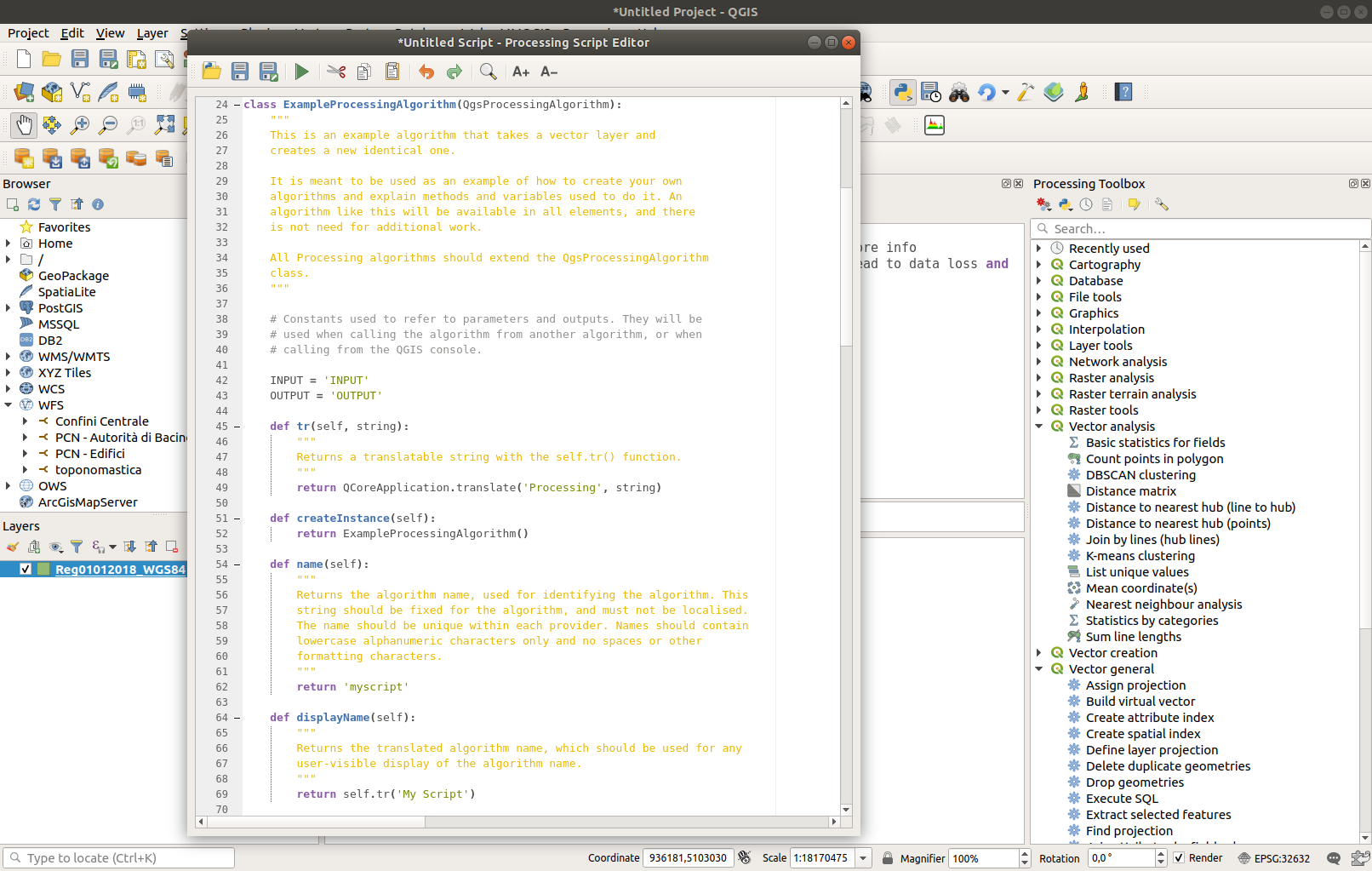
Task: Select the Pan Map hand tool
Action: pyautogui.click(x=24, y=125)
